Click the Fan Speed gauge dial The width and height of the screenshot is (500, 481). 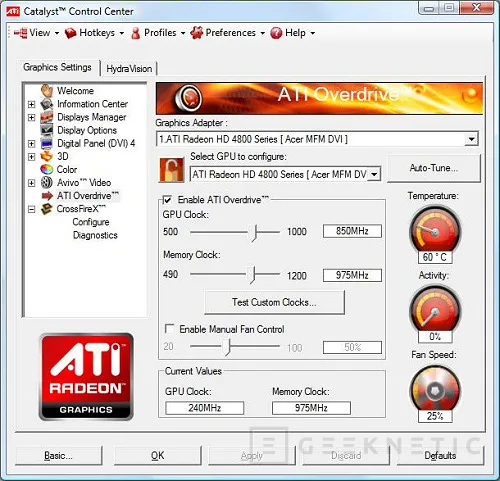(x=435, y=389)
